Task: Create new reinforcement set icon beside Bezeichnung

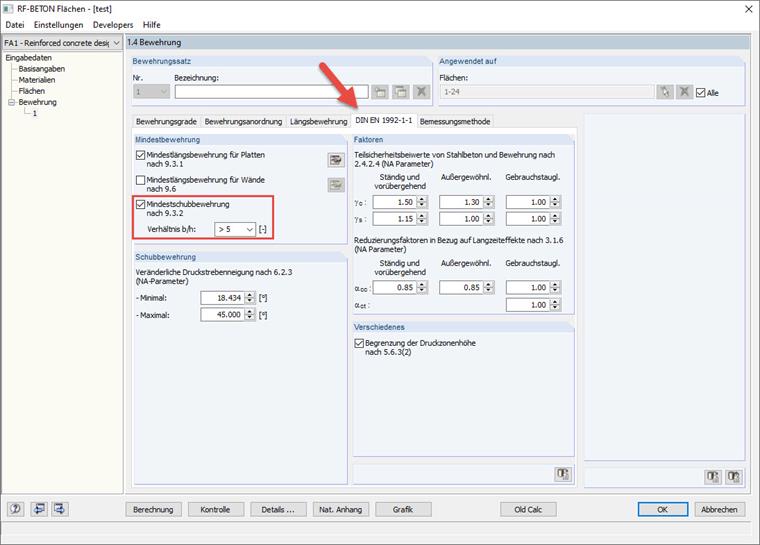Action: (x=380, y=92)
